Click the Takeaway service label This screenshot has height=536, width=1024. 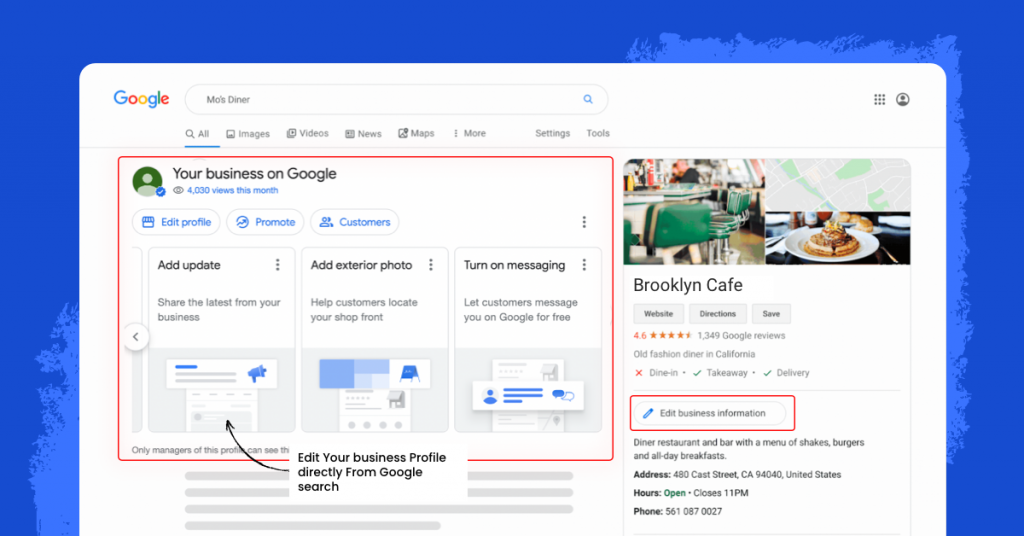tap(727, 373)
